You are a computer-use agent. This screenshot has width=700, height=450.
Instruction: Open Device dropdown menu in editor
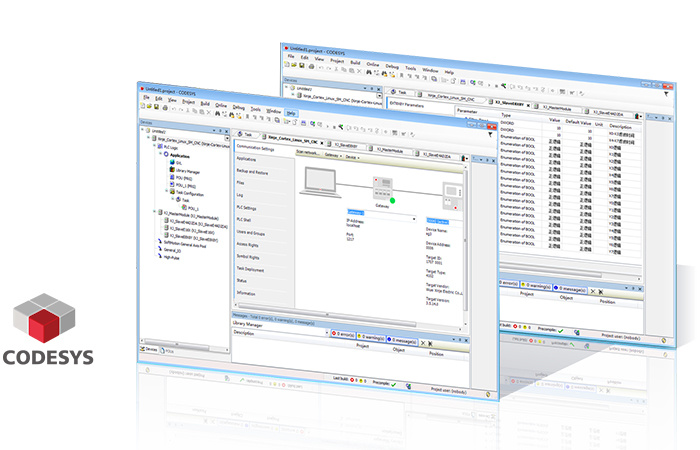coord(352,157)
